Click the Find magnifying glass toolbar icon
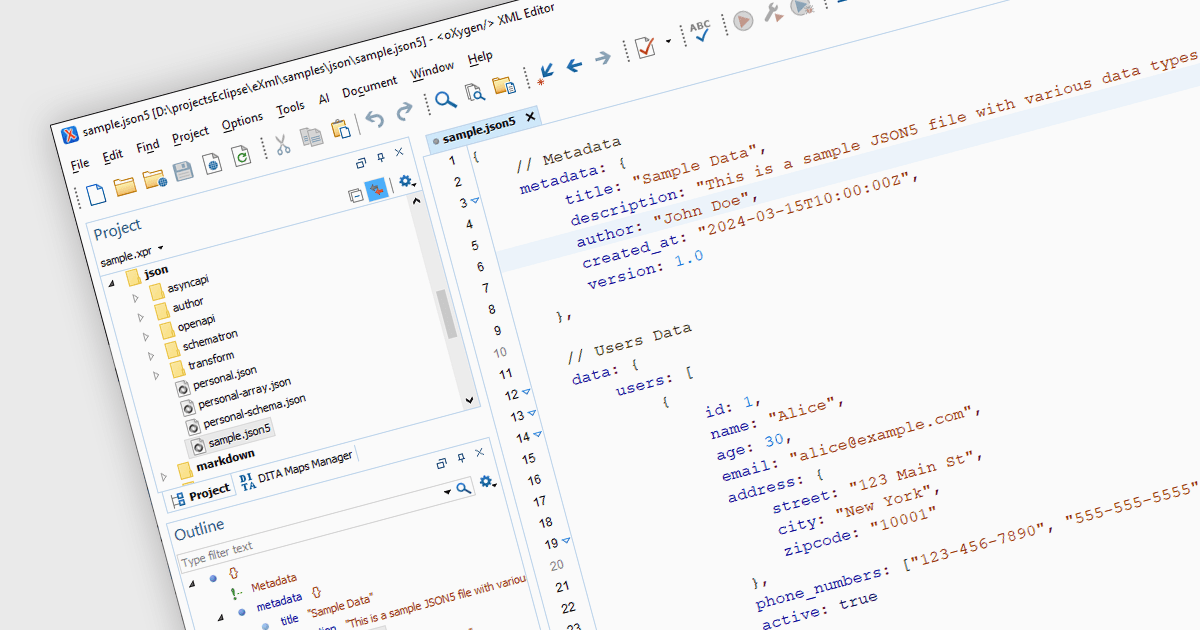This screenshot has width=1200, height=630. point(446,100)
